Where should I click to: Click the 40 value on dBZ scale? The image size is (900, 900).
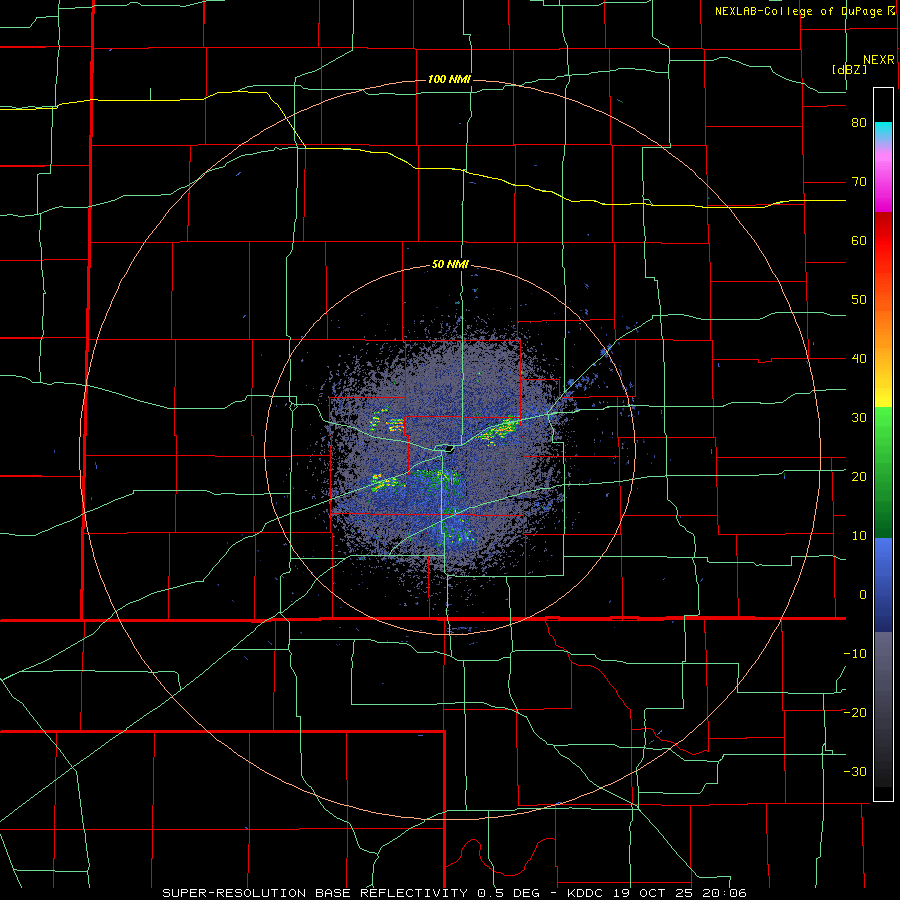pos(859,359)
